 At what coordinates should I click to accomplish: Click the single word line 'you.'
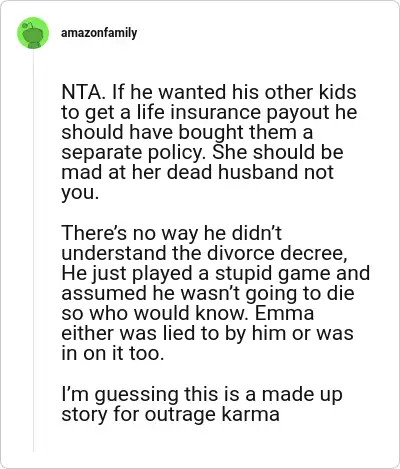tap(80, 193)
